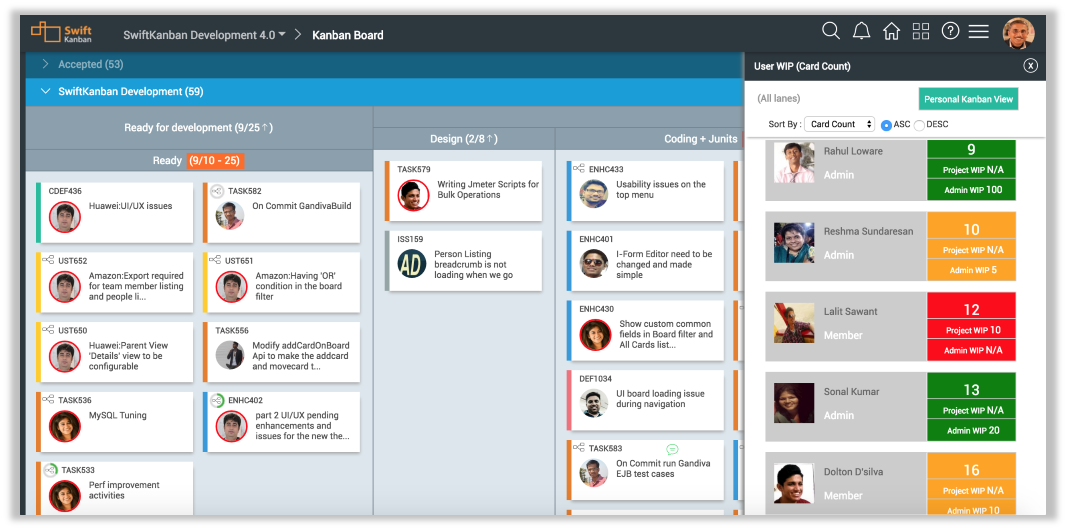The image size is (1066, 530).
Task: Open the search magnifier icon
Action: 830,31
